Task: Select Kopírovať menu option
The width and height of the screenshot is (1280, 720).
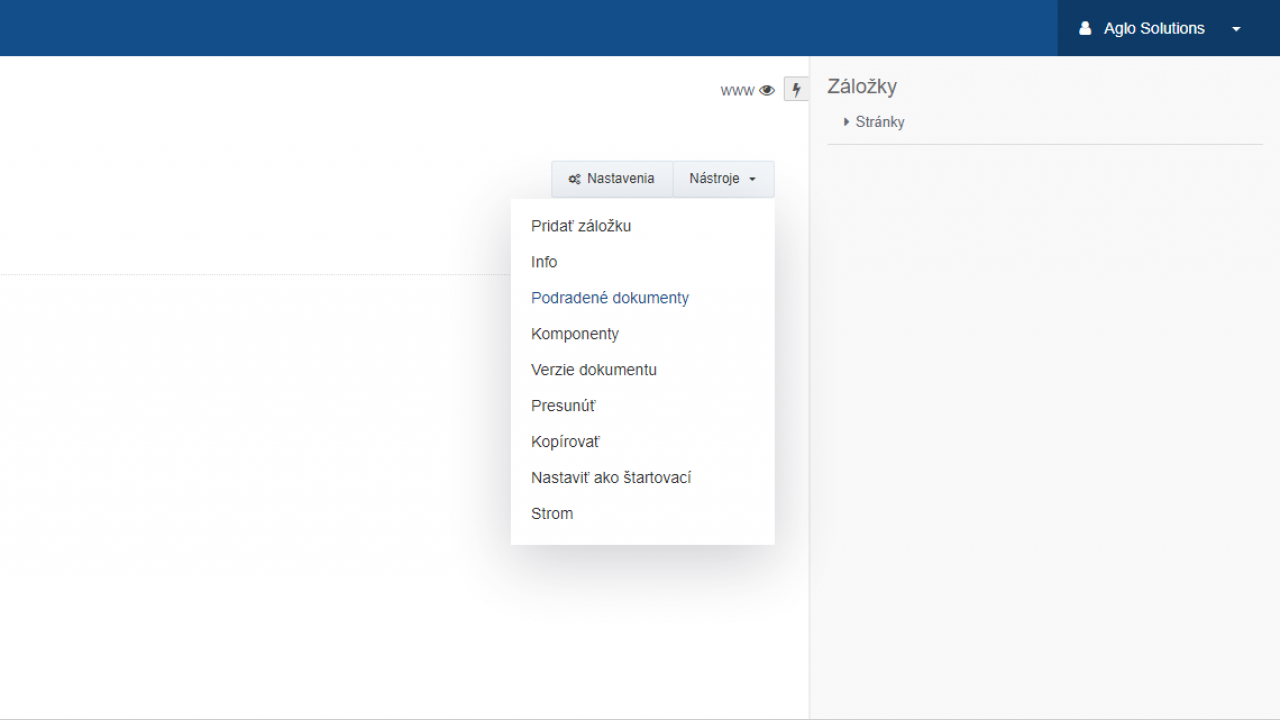Action: [x=565, y=442]
